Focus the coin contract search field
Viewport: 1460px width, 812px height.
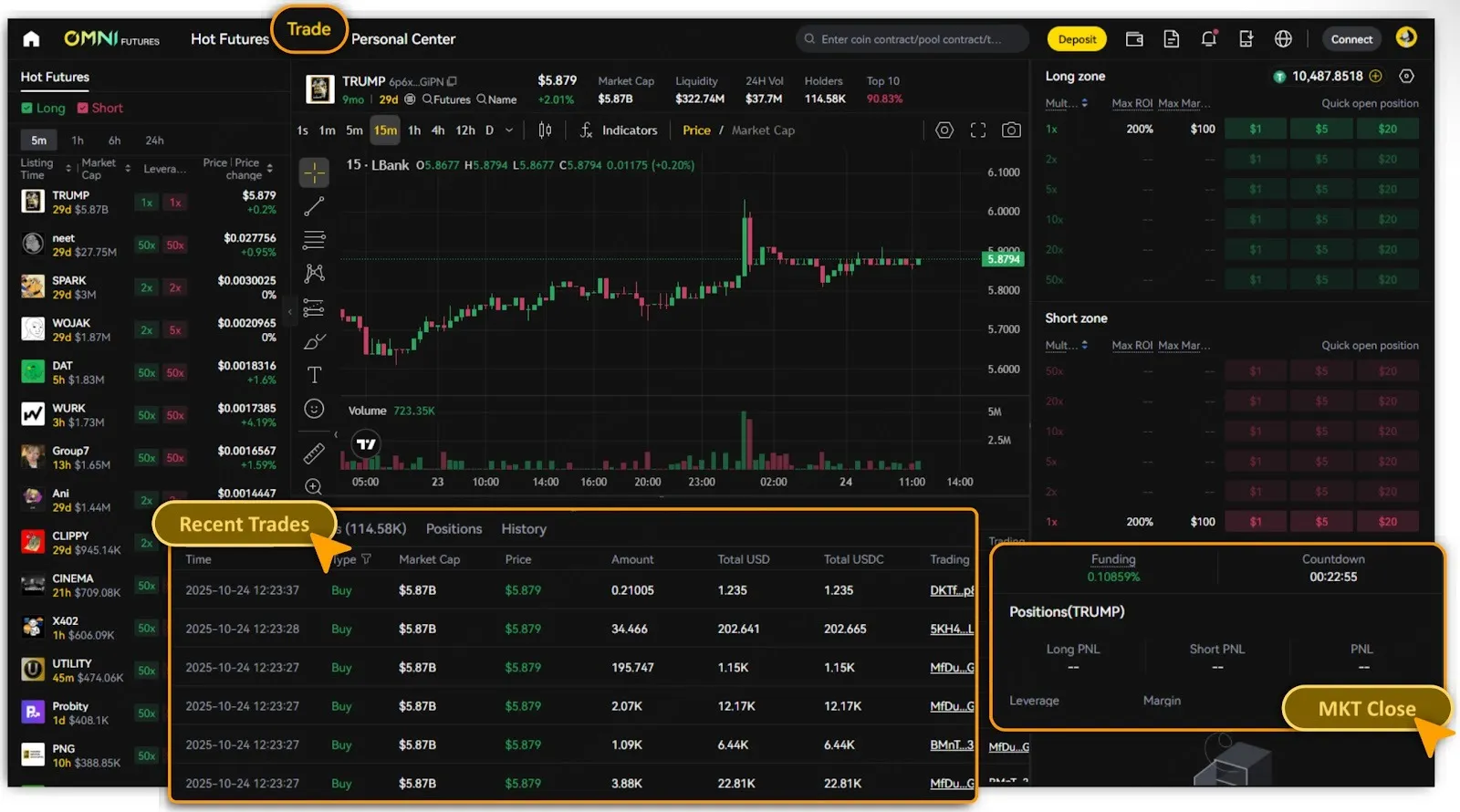912,39
